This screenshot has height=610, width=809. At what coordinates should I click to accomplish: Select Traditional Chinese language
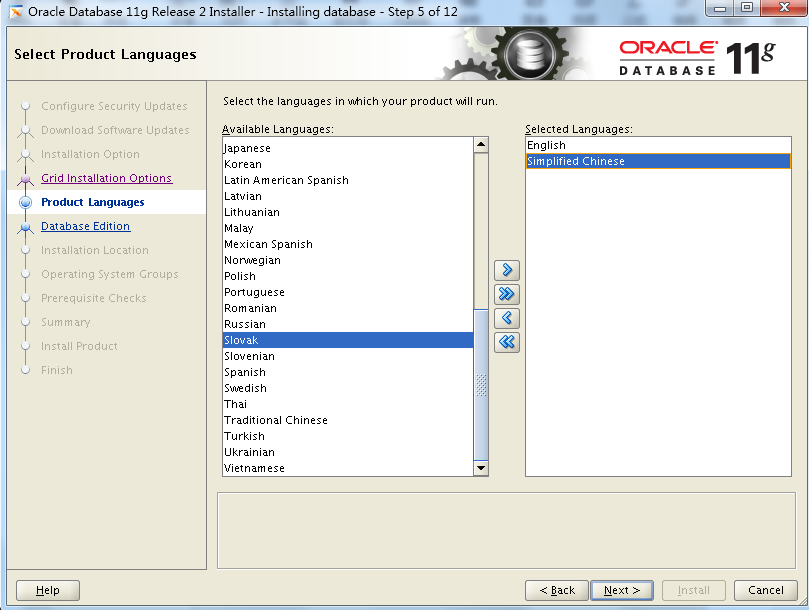(x=348, y=420)
